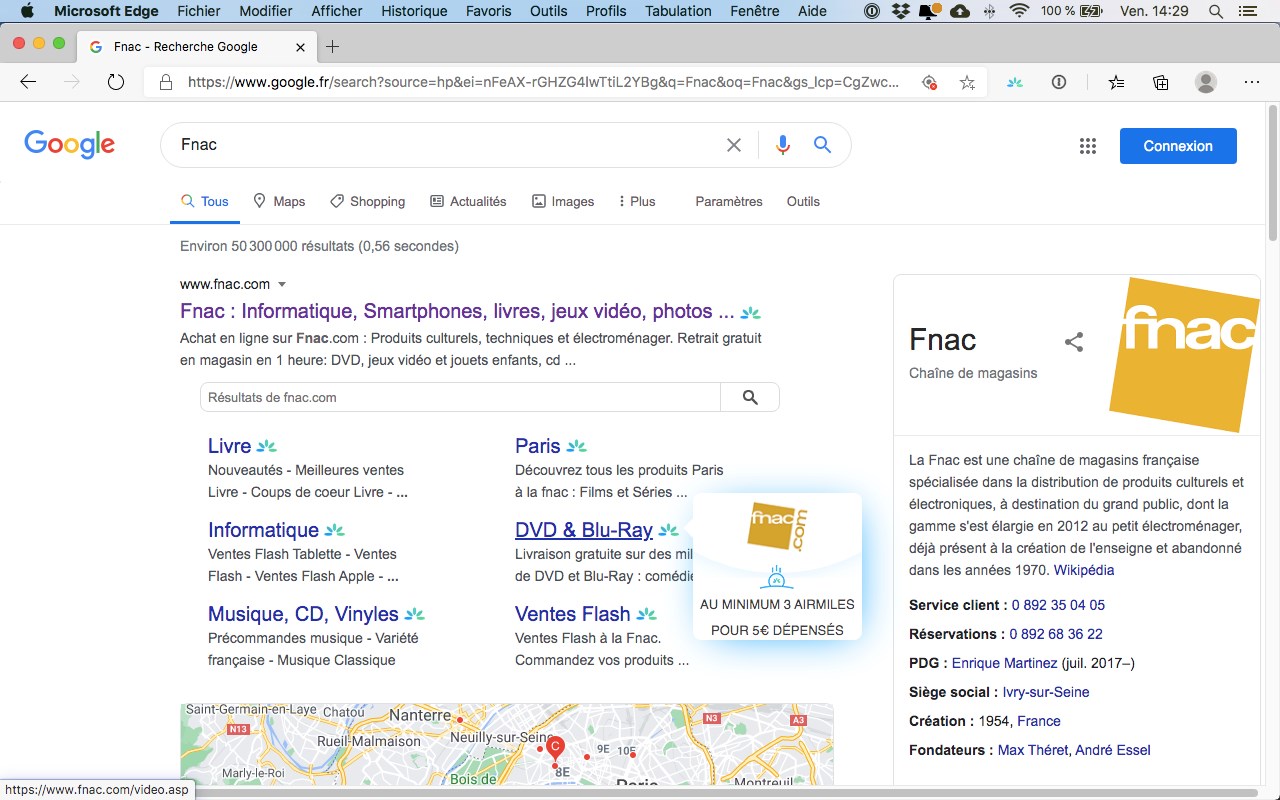Switch to the Actualités results tab
Viewport: 1280px width, 800px height.
(468, 201)
